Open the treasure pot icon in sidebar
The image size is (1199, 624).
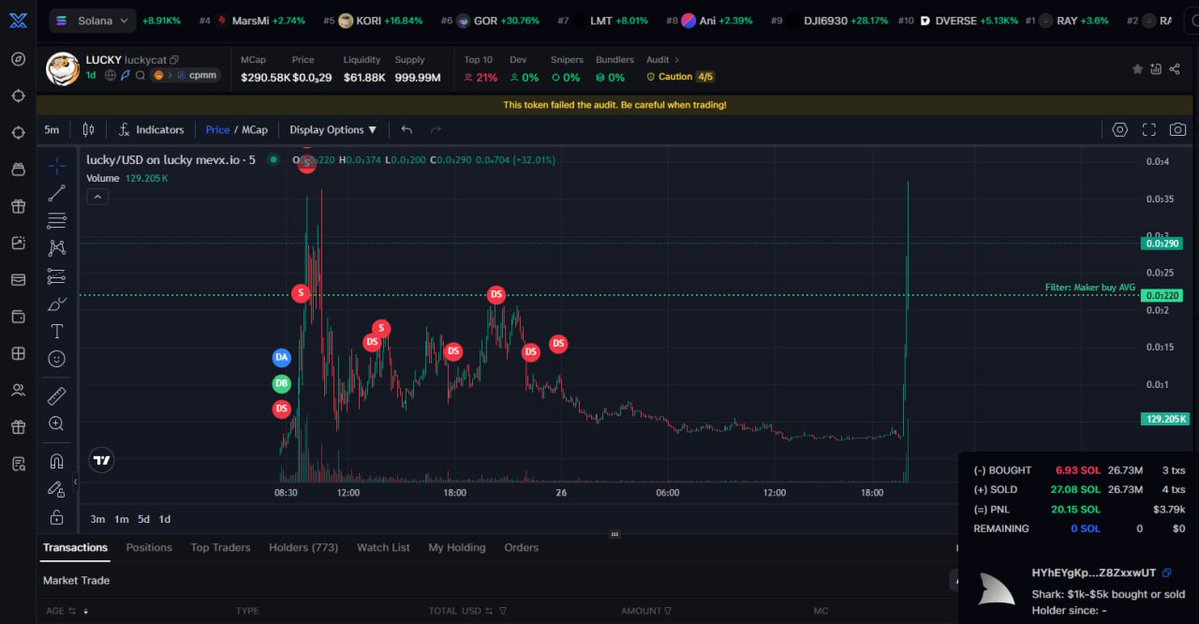pos(18,169)
